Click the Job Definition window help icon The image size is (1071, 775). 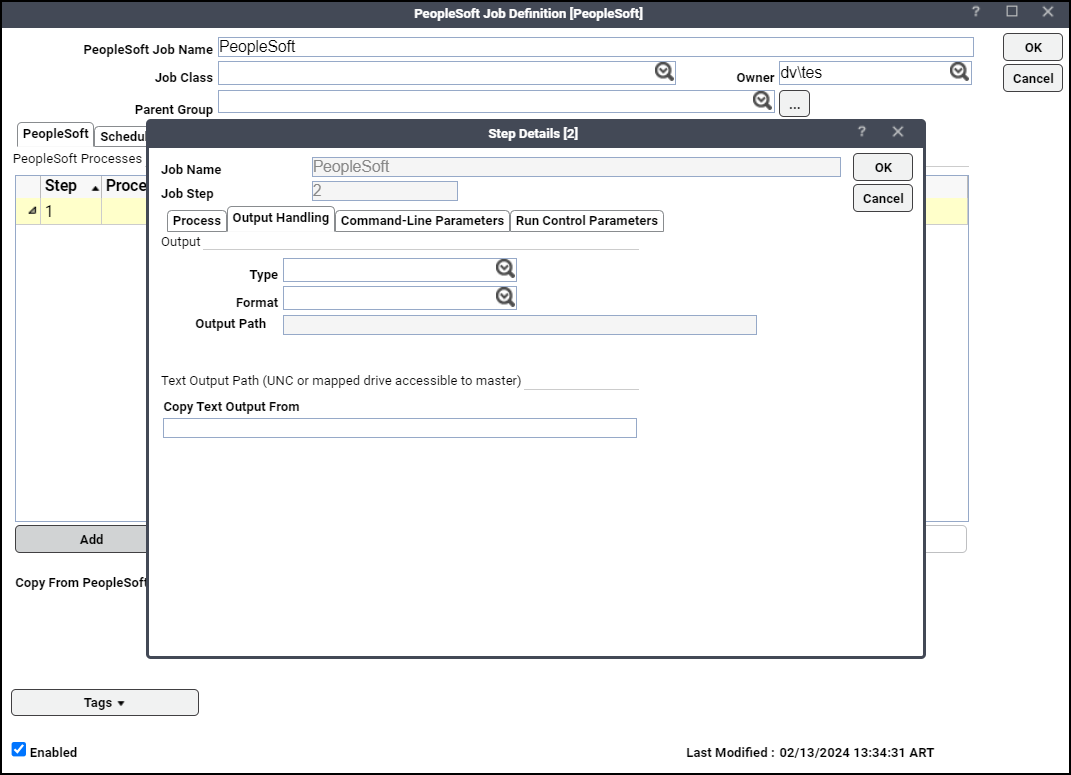tap(976, 12)
